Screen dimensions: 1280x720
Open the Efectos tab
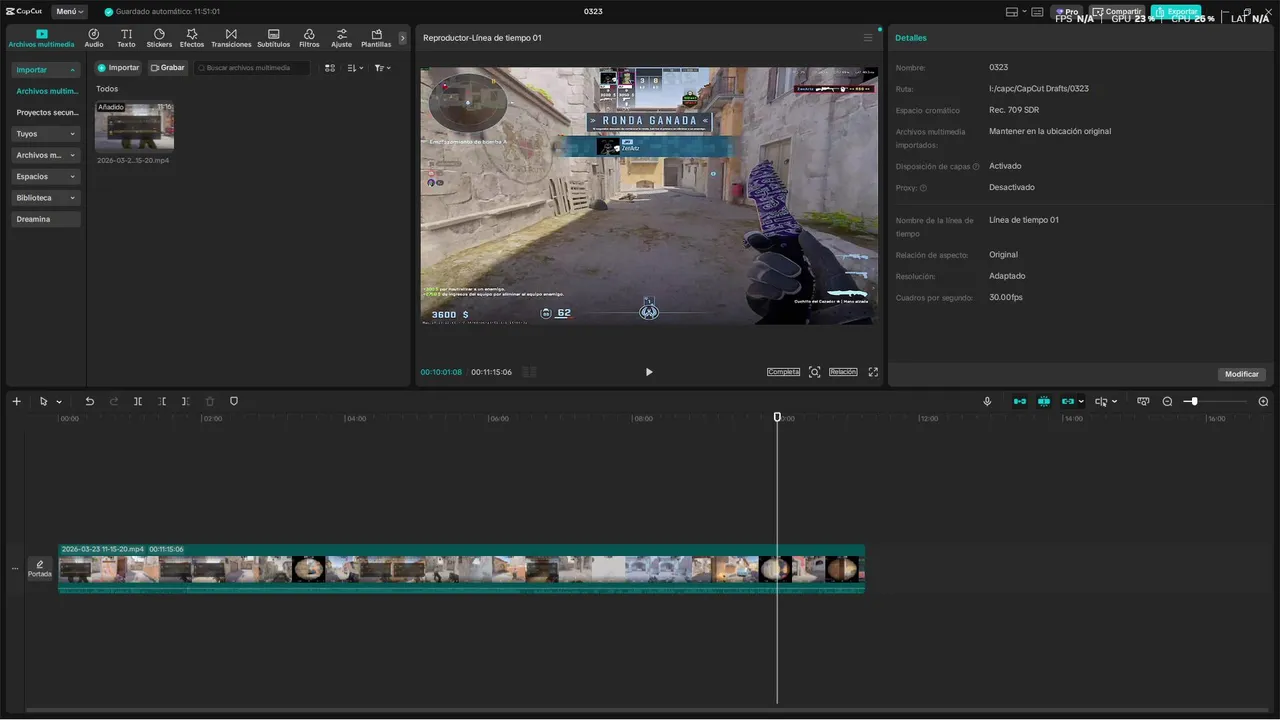(x=192, y=38)
